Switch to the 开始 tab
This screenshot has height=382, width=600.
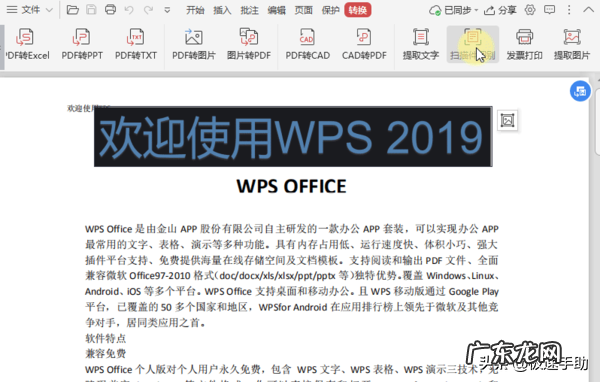[195, 10]
